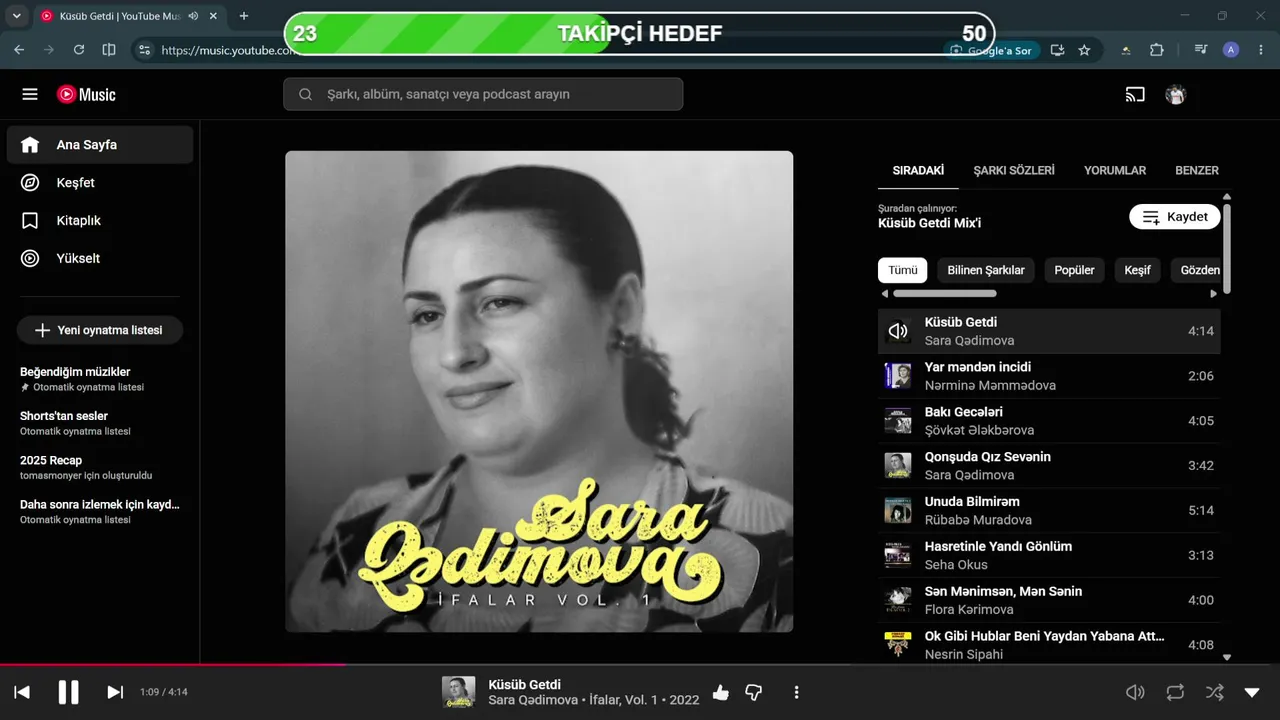Click the Unuda Bilmirəm thumbnail
The image size is (1280, 720).
(x=898, y=510)
